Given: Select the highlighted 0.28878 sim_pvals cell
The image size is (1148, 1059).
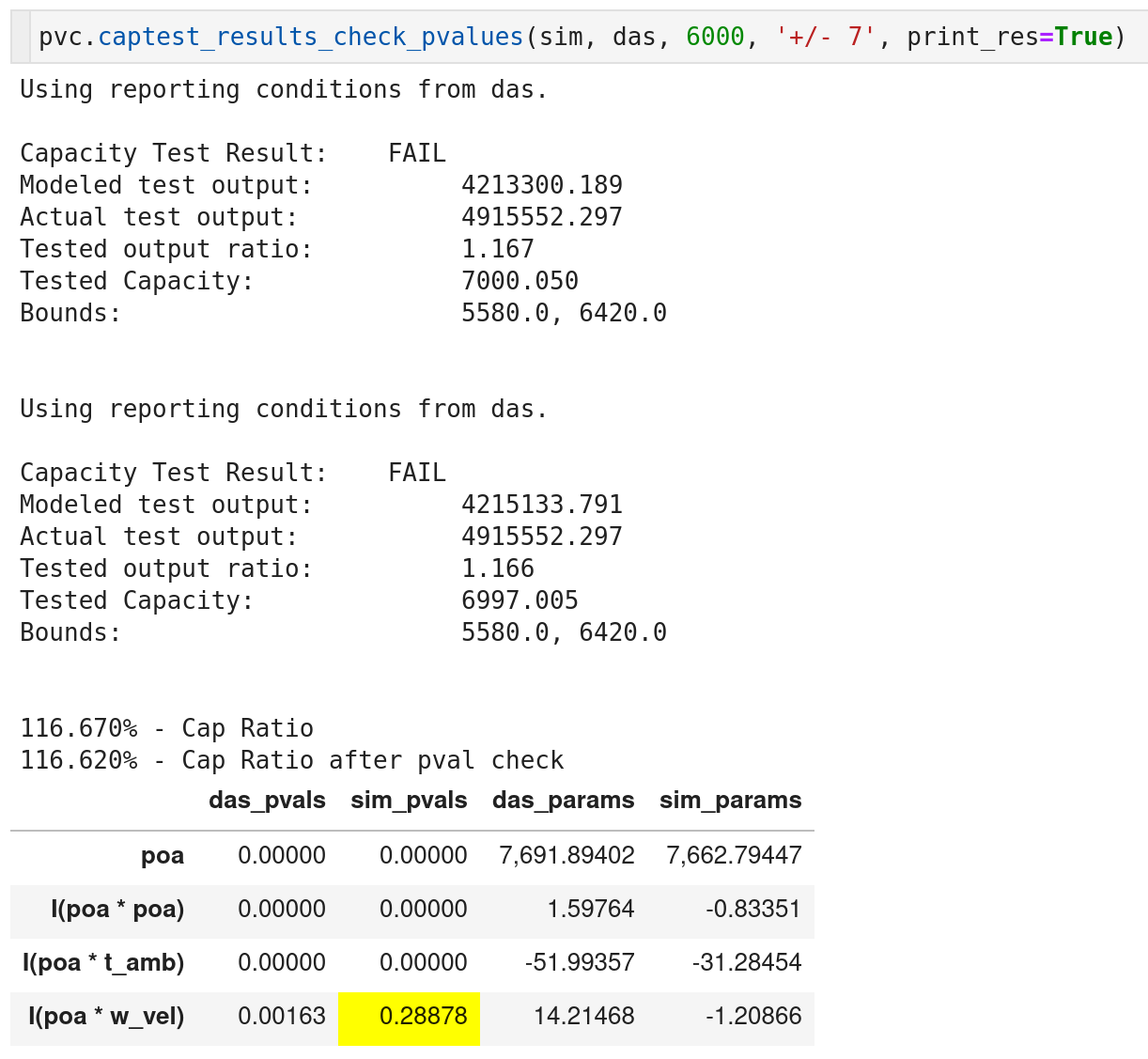Looking at the screenshot, I should [409, 1017].
